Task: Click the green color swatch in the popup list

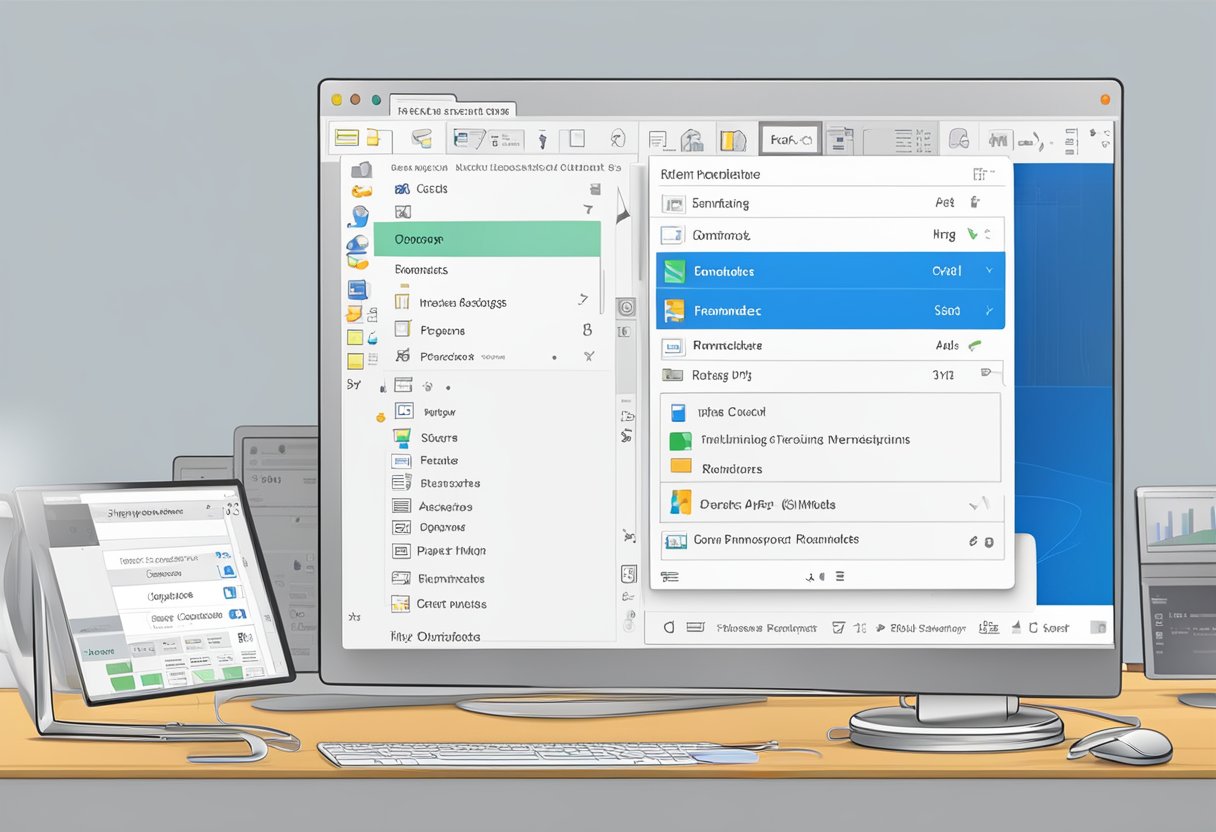Action: click(x=680, y=439)
